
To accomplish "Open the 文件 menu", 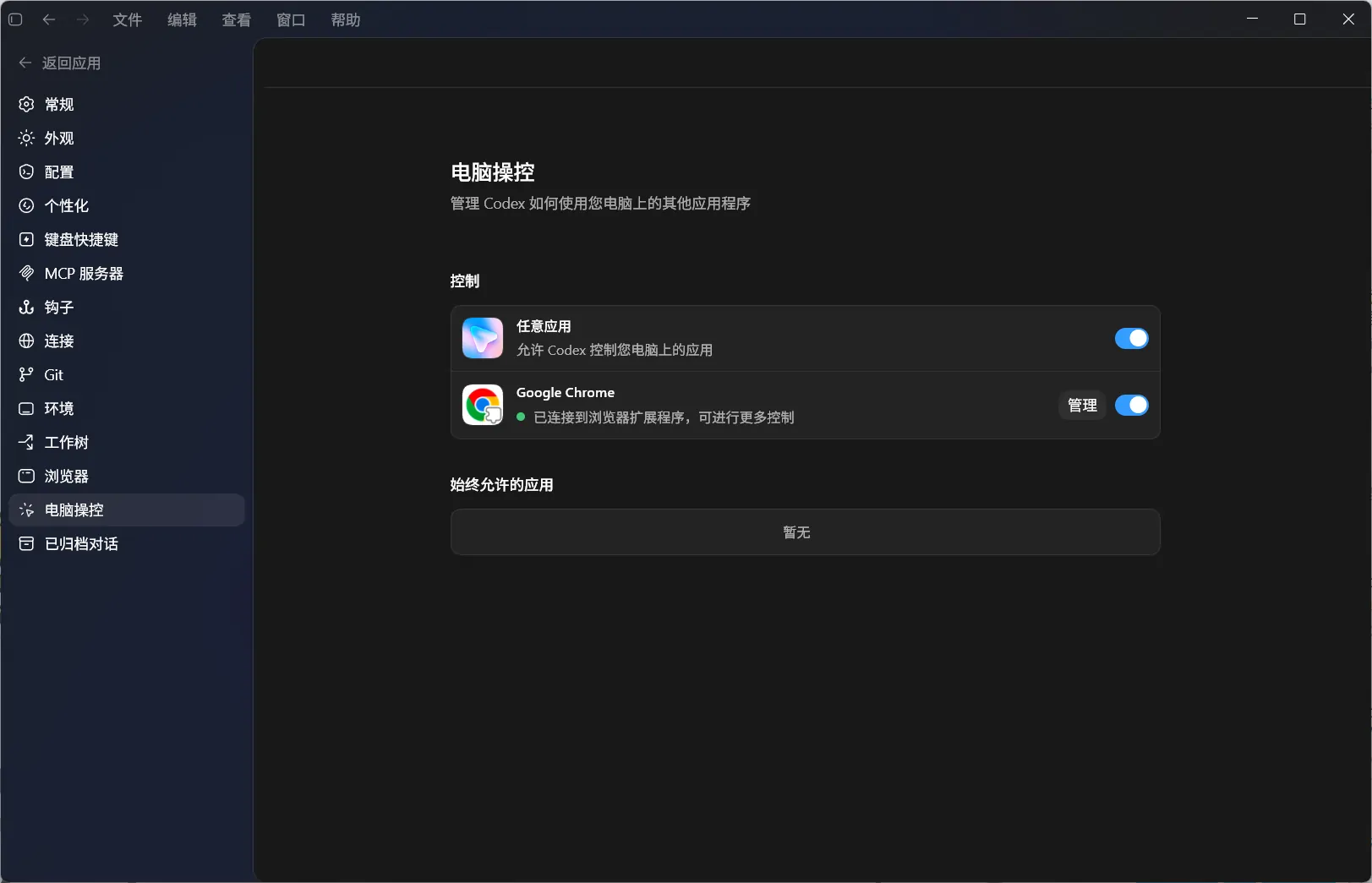I will [x=128, y=19].
